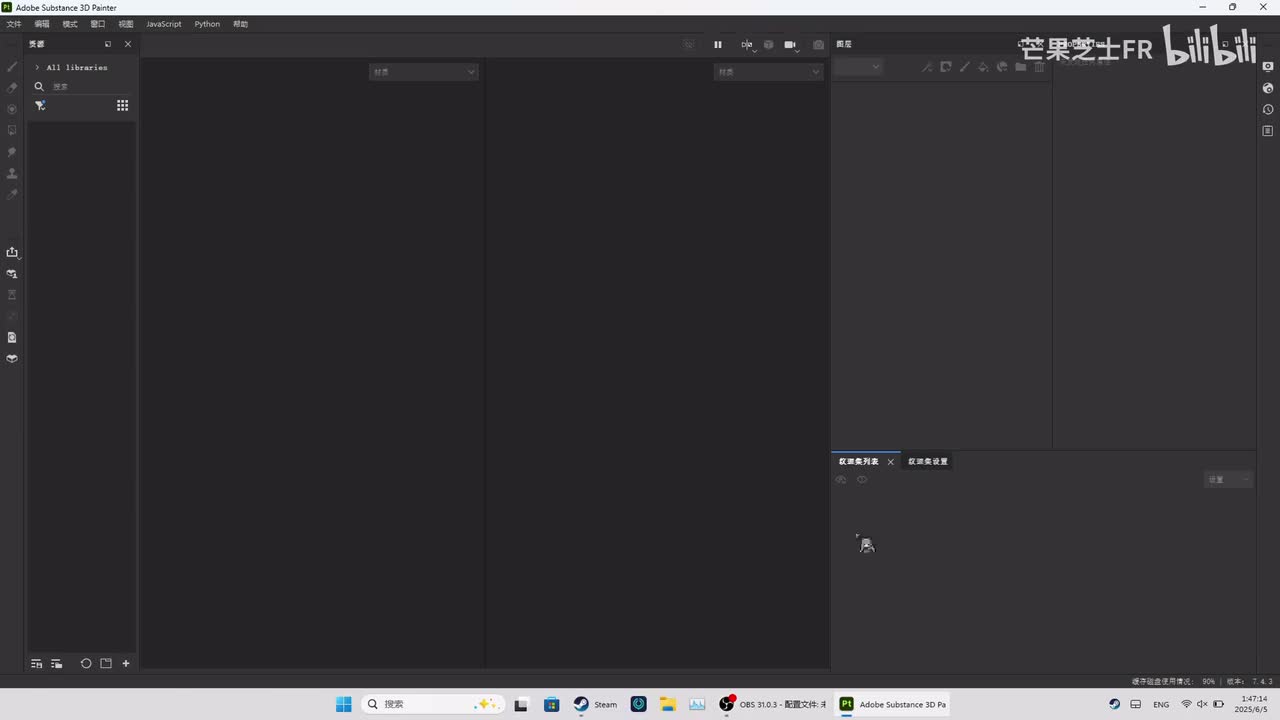The width and height of the screenshot is (1280, 720).
Task: Open the Python menu
Action: [x=207, y=24]
